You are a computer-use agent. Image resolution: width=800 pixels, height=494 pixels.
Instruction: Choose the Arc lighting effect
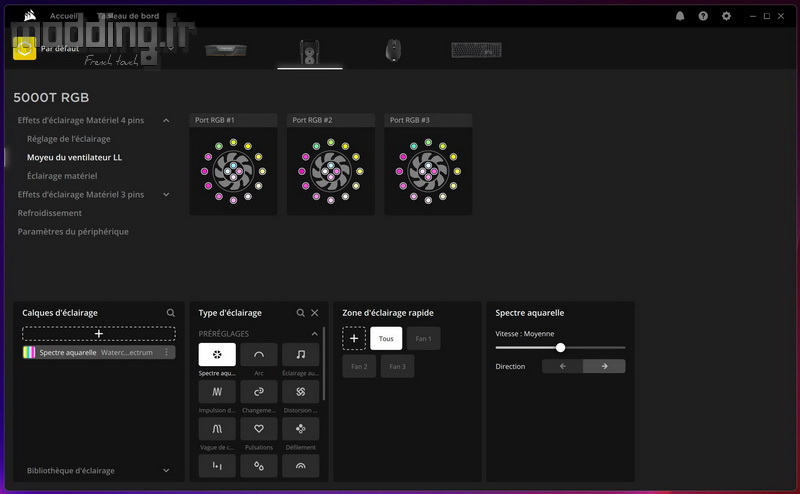[259, 354]
